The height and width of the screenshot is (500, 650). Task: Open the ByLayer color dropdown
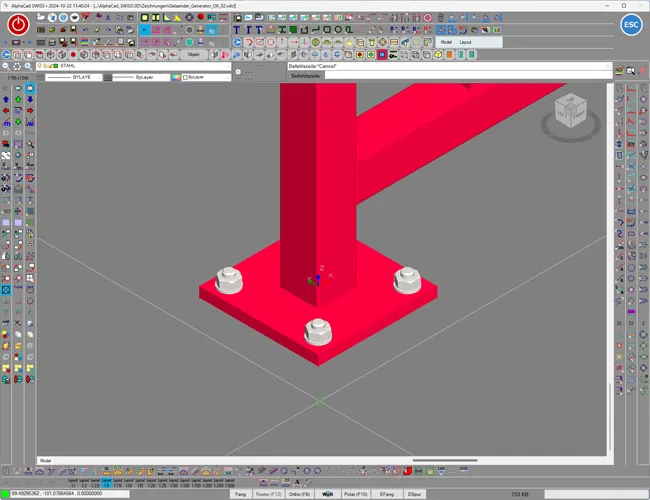point(206,77)
